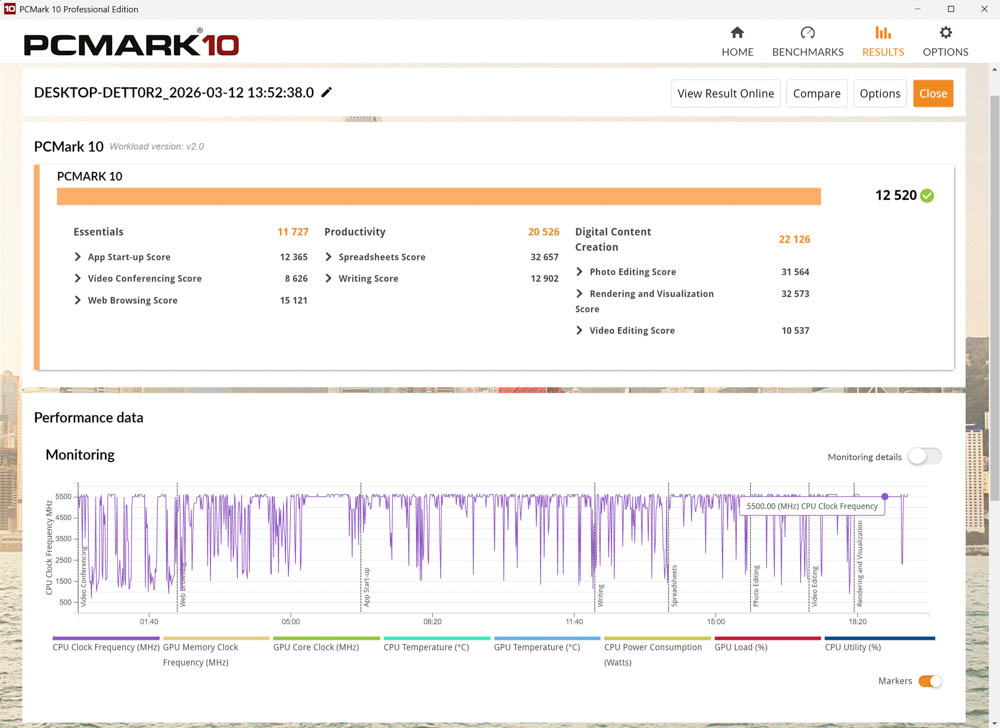Click the Compare button
The image size is (1000, 728).
click(816, 94)
